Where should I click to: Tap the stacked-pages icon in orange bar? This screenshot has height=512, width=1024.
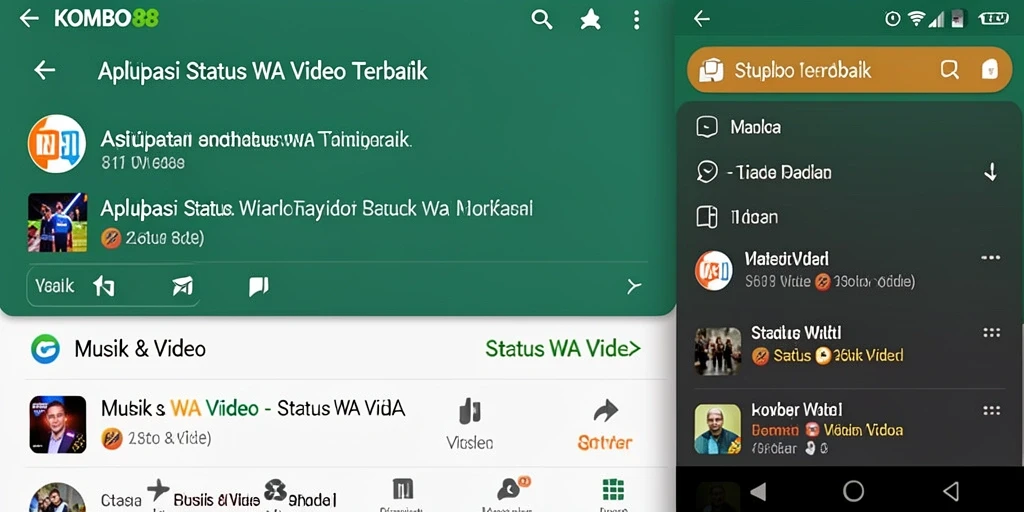(711, 70)
